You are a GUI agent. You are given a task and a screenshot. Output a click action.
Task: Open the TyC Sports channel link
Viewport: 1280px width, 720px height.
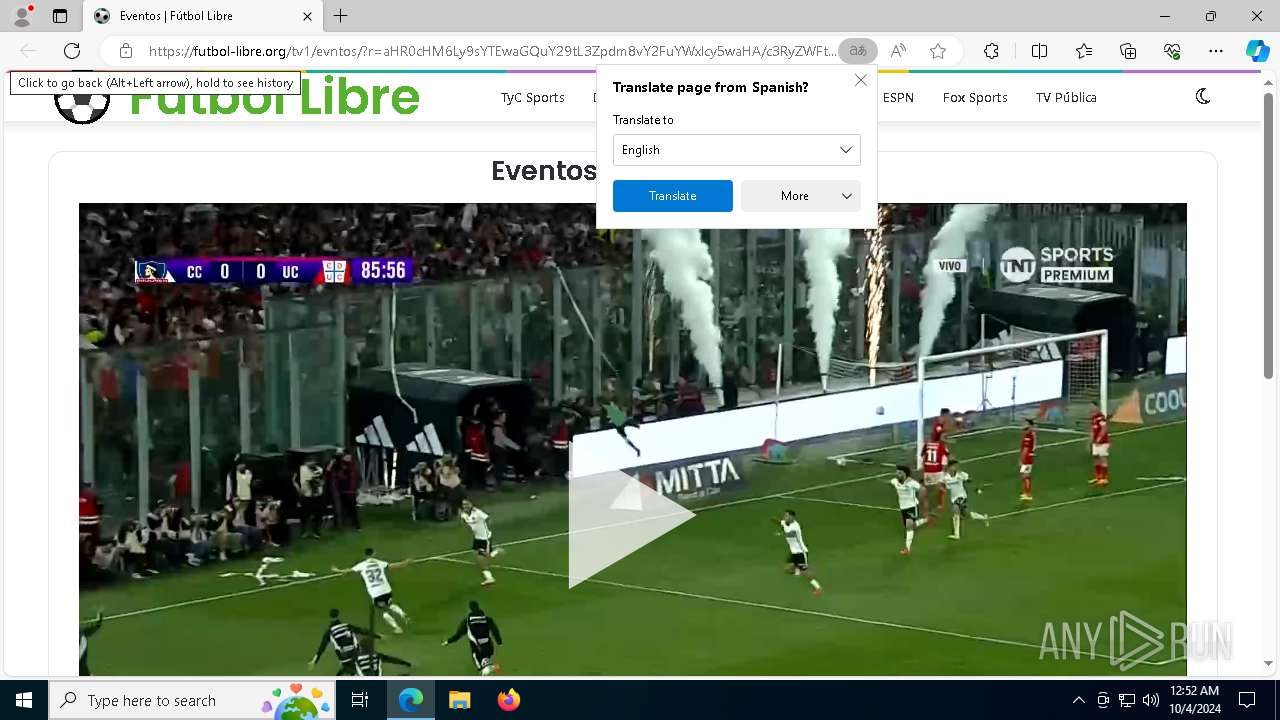(x=533, y=97)
